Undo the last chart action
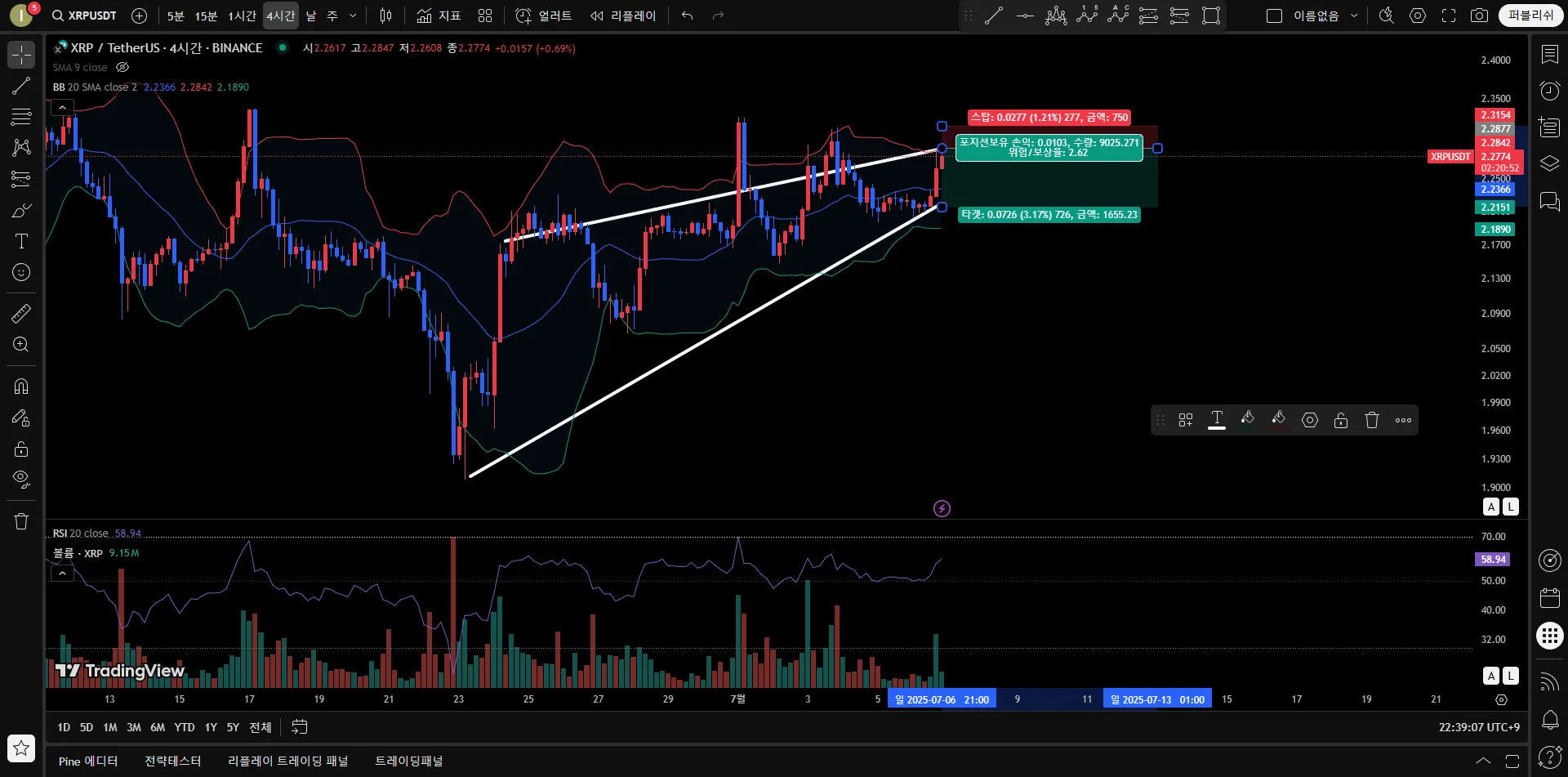 pos(687,16)
